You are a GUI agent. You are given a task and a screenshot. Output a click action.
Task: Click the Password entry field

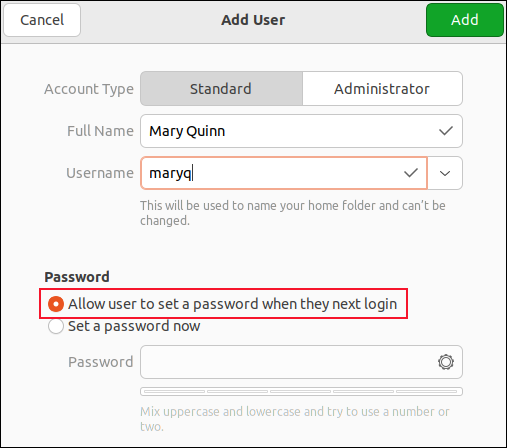point(301,362)
